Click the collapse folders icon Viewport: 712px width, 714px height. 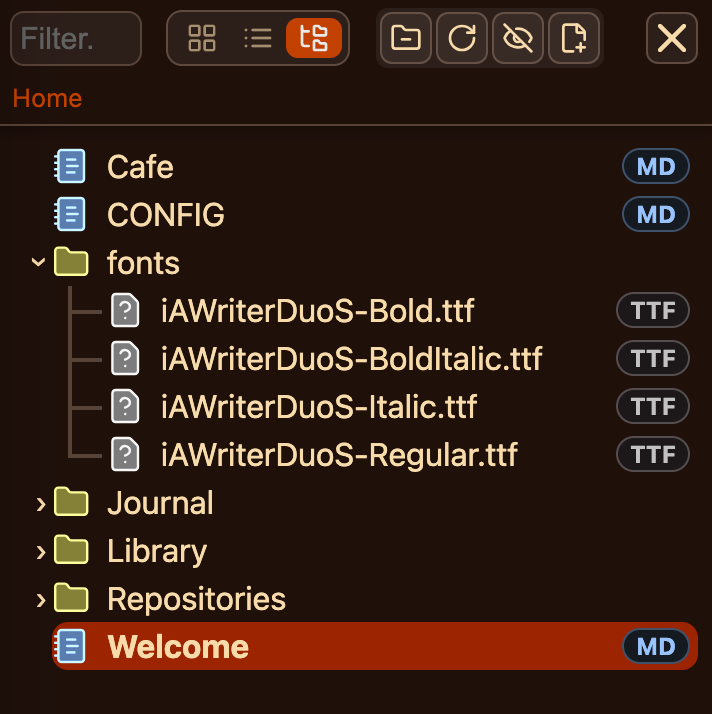405,39
